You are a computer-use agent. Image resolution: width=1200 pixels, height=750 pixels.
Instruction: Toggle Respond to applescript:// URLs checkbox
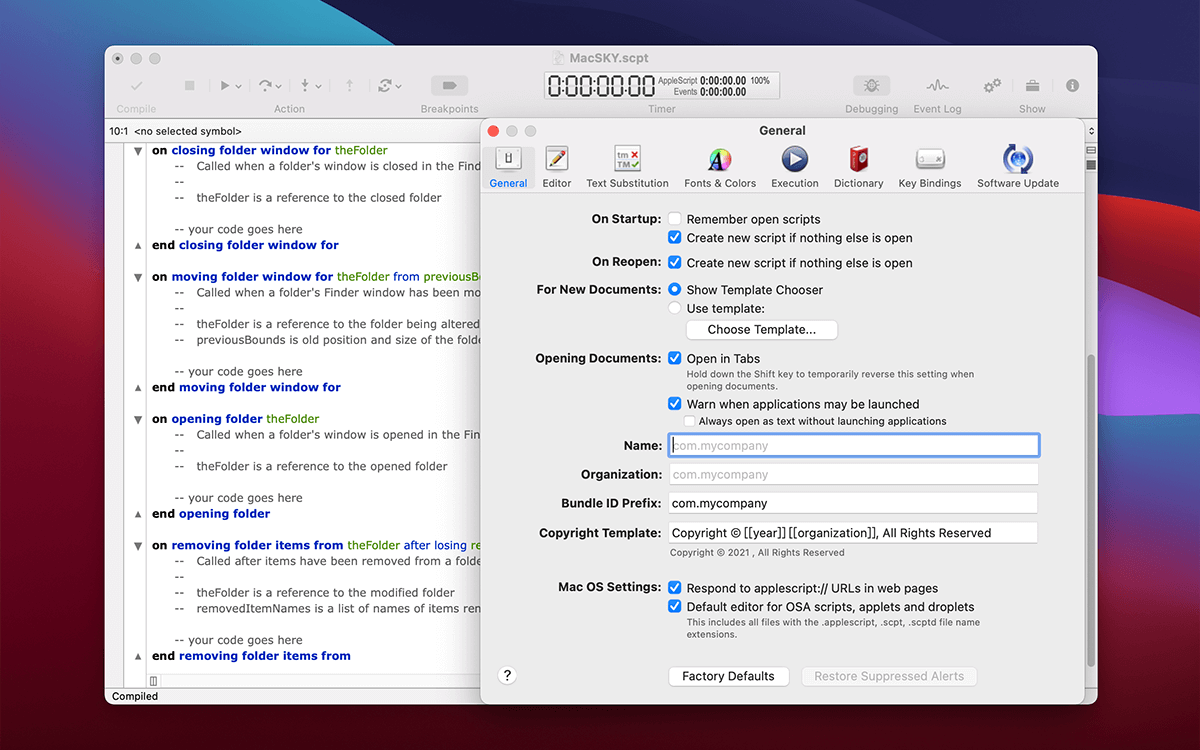tap(675, 588)
